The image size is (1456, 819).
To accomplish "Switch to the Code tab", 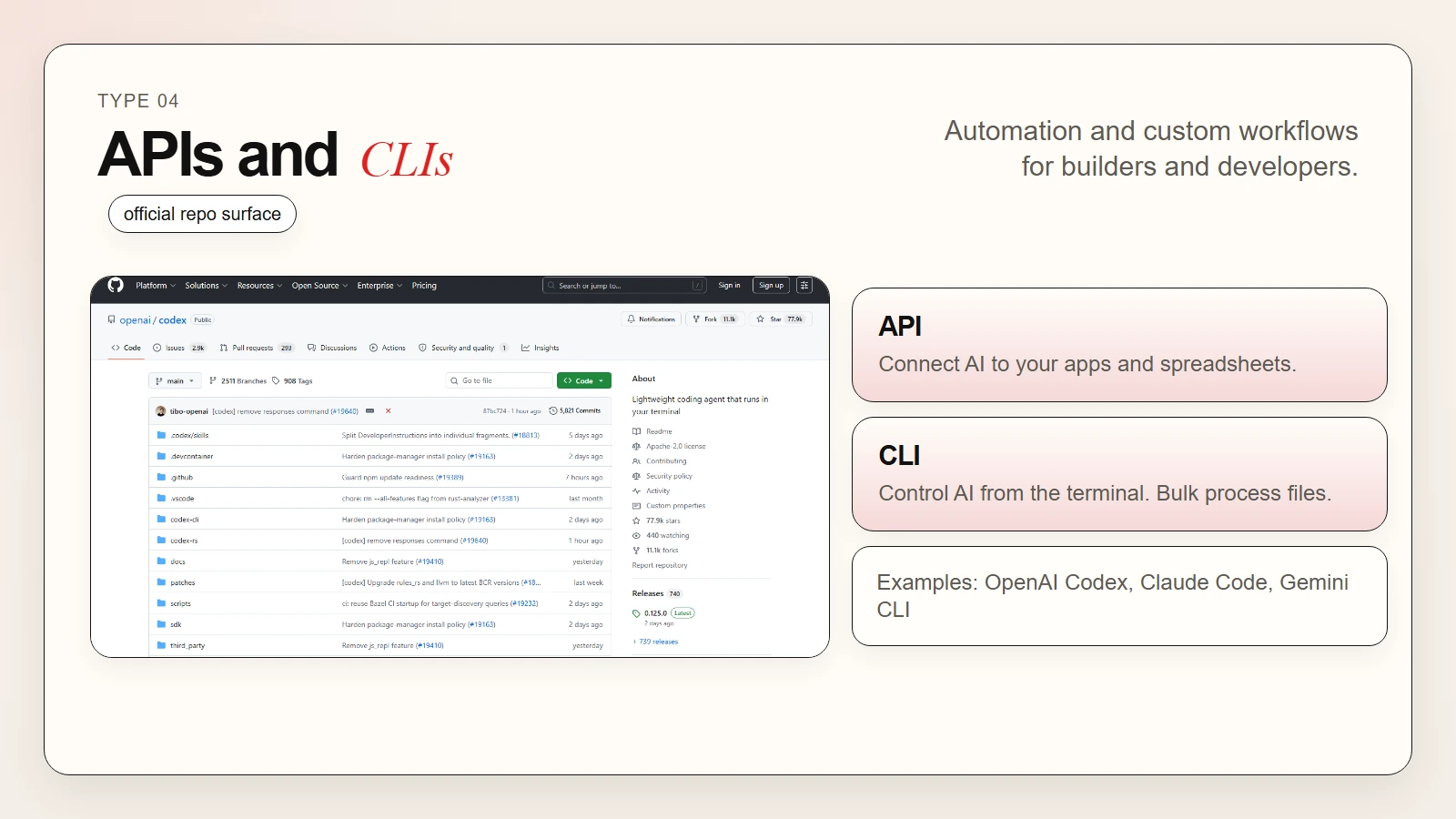I will click(x=126, y=348).
